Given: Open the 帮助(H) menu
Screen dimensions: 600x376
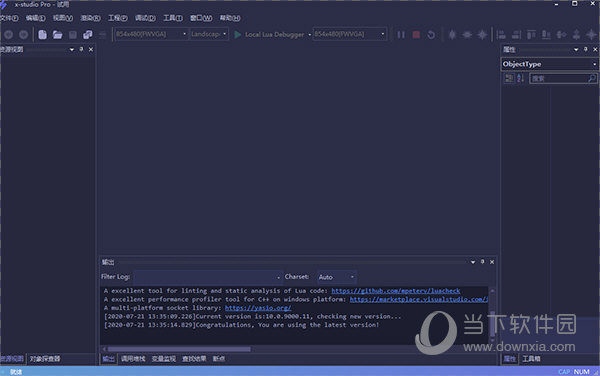Looking at the screenshot, I should [230, 18].
